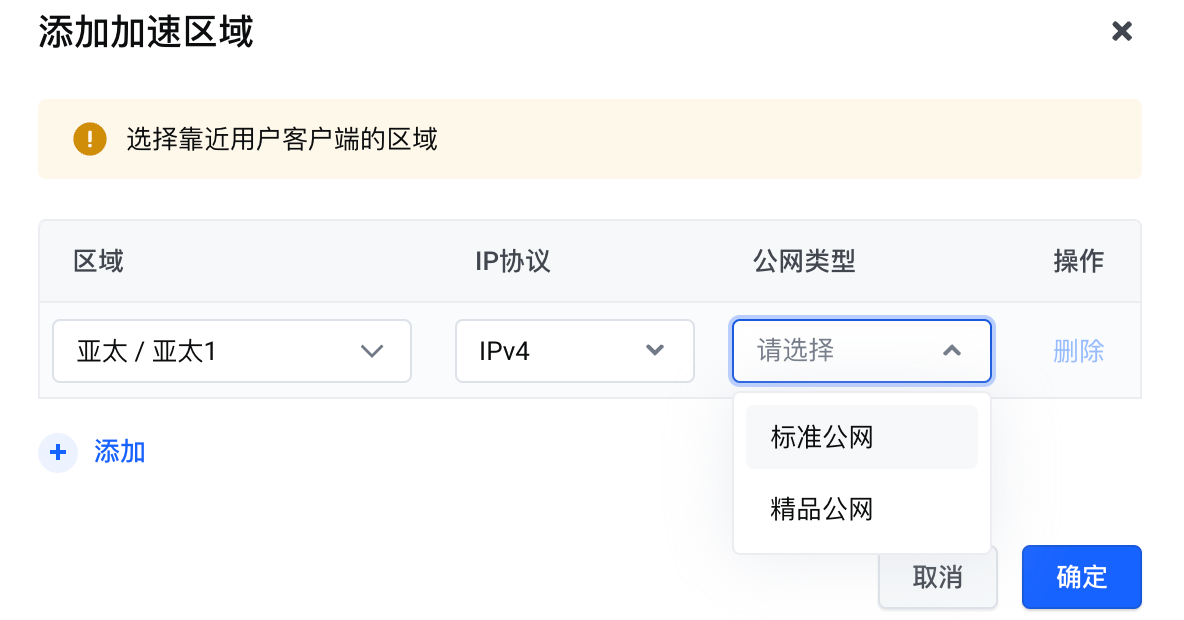
Task: Click the blue plus icon to add a row
Action: [x=58, y=452]
